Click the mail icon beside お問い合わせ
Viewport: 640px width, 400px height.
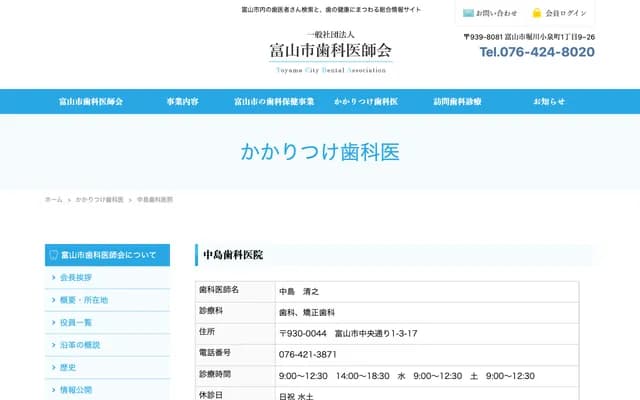point(468,13)
